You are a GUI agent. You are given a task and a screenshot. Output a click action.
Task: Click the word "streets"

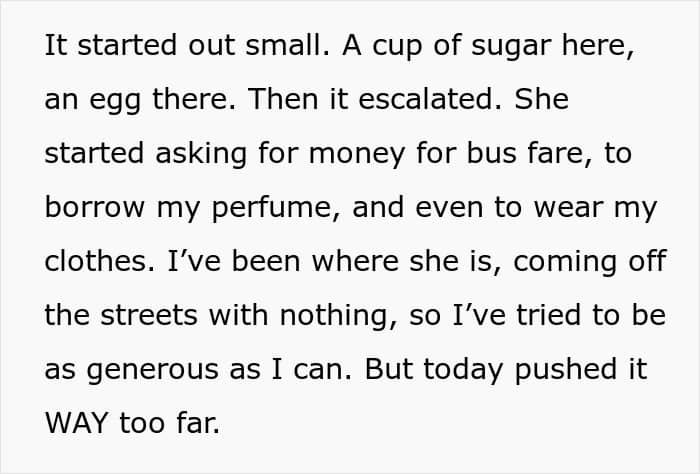coord(149,315)
